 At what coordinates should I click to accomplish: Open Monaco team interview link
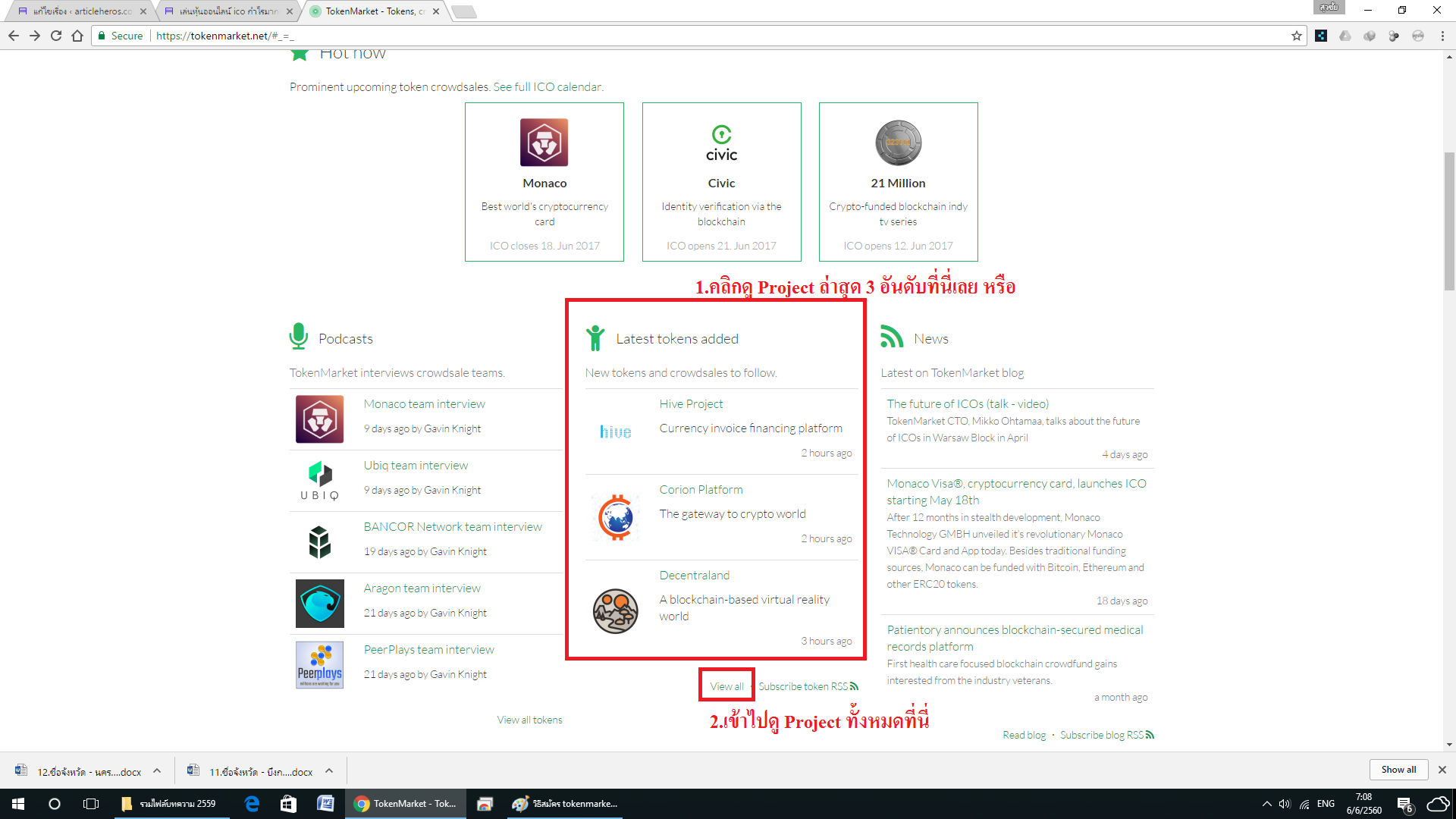click(x=424, y=404)
